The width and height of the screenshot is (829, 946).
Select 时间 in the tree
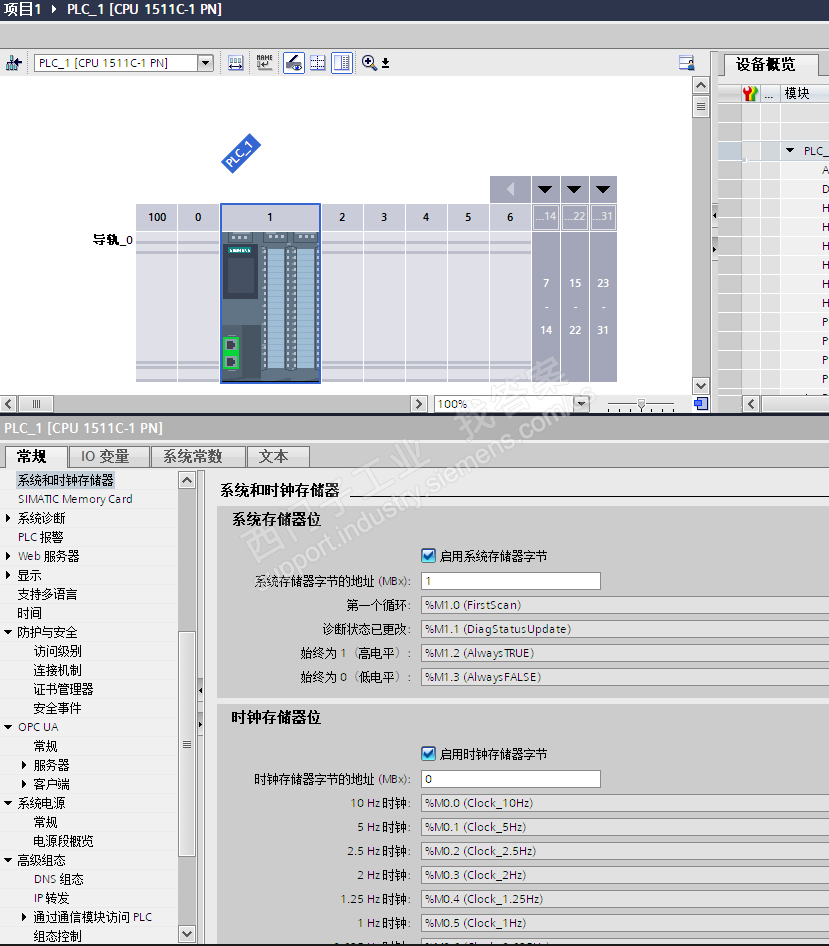tap(29, 613)
